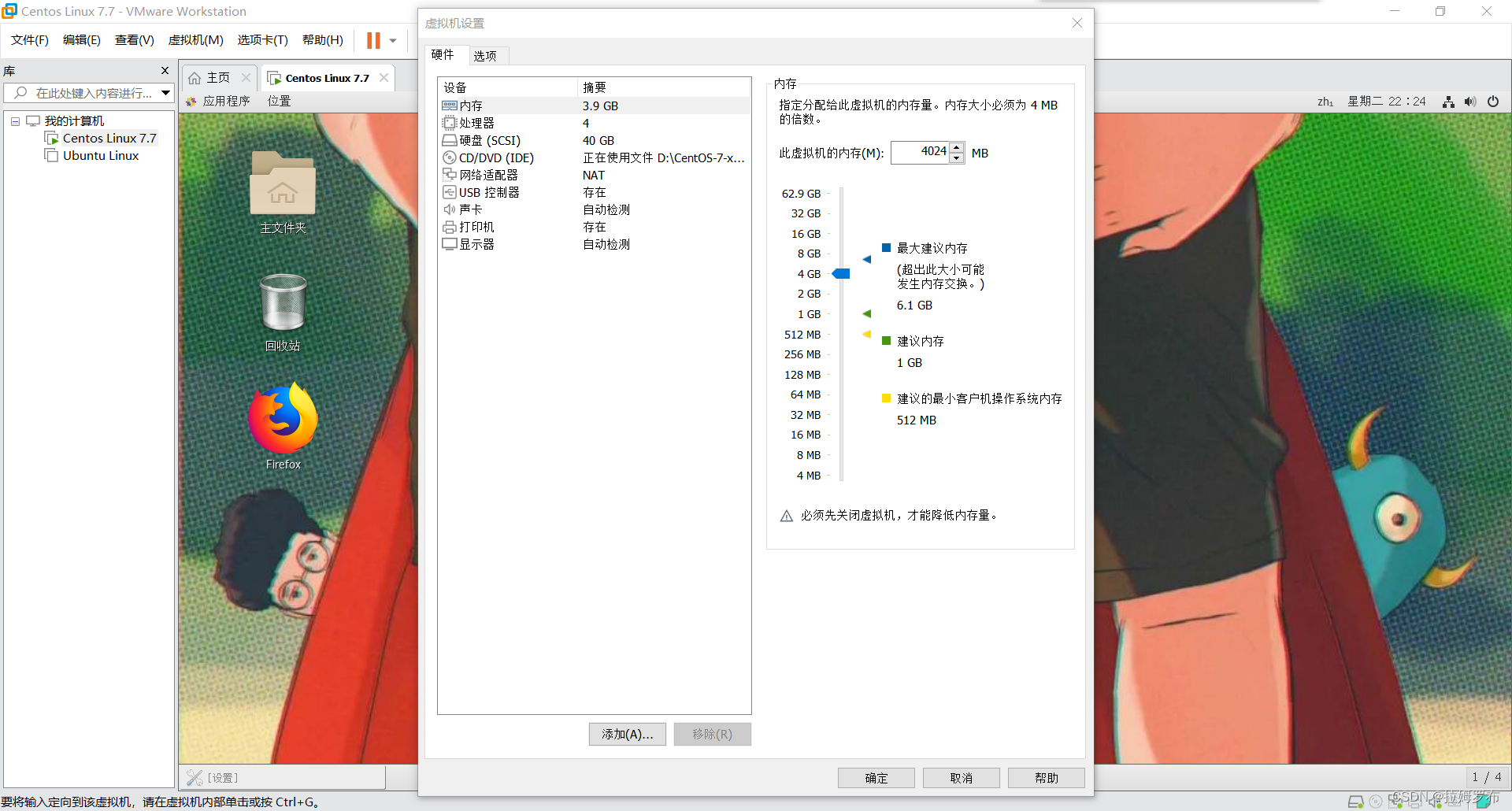Close the 库 library panel

[165, 70]
